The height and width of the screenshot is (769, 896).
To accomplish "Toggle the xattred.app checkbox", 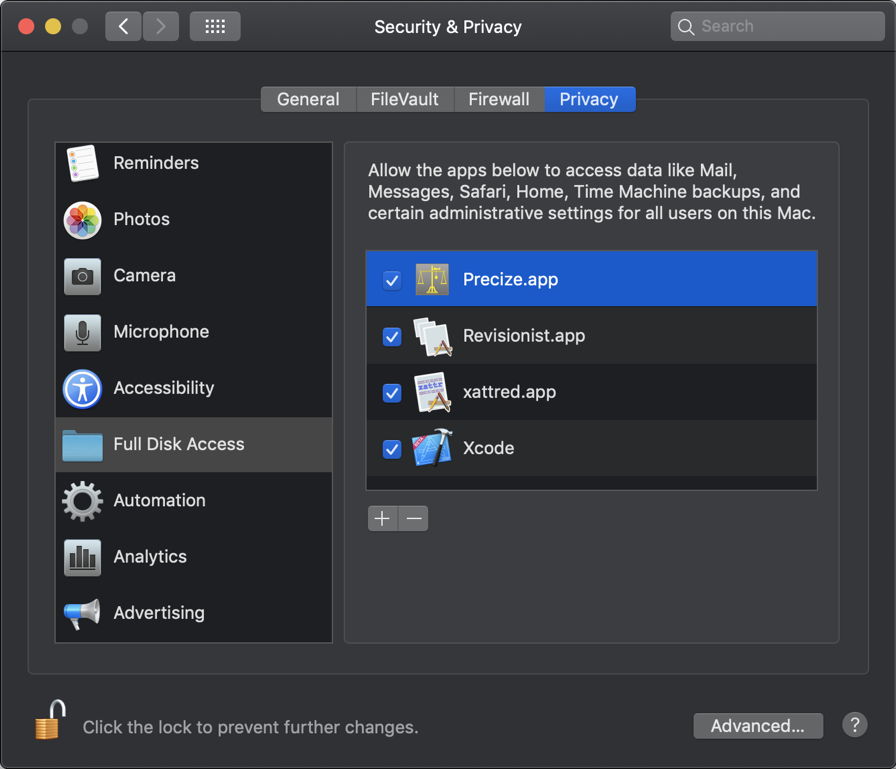I will tap(392, 392).
